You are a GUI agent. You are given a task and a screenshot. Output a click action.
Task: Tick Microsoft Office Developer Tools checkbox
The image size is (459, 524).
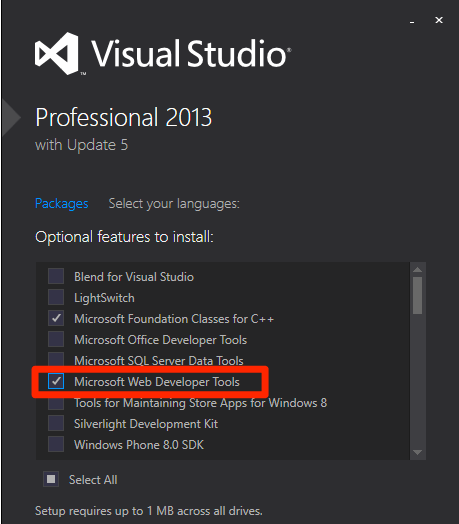(x=56, y=339)
